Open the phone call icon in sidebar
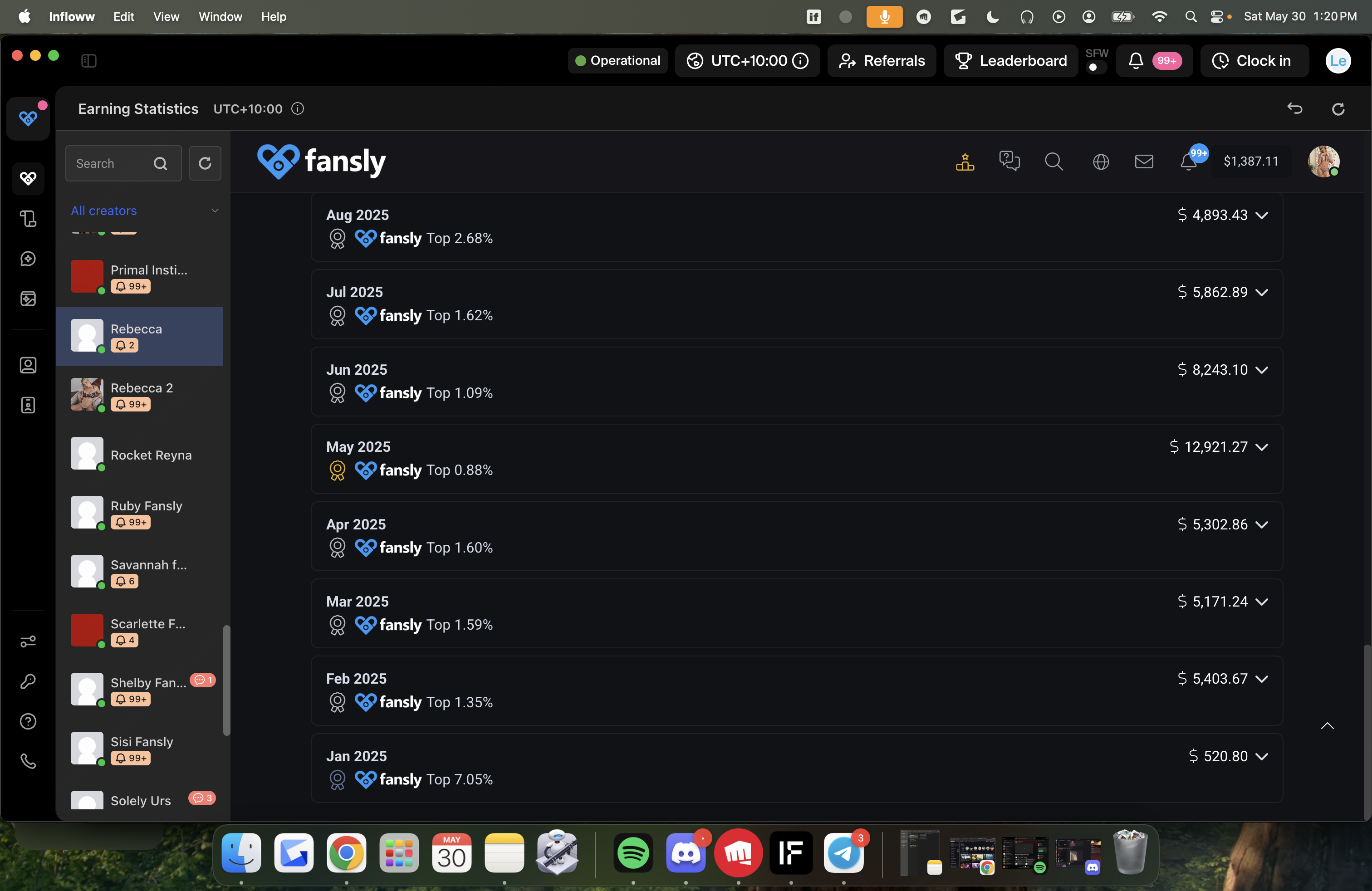The image size is (1372, 891). point(28,761)
